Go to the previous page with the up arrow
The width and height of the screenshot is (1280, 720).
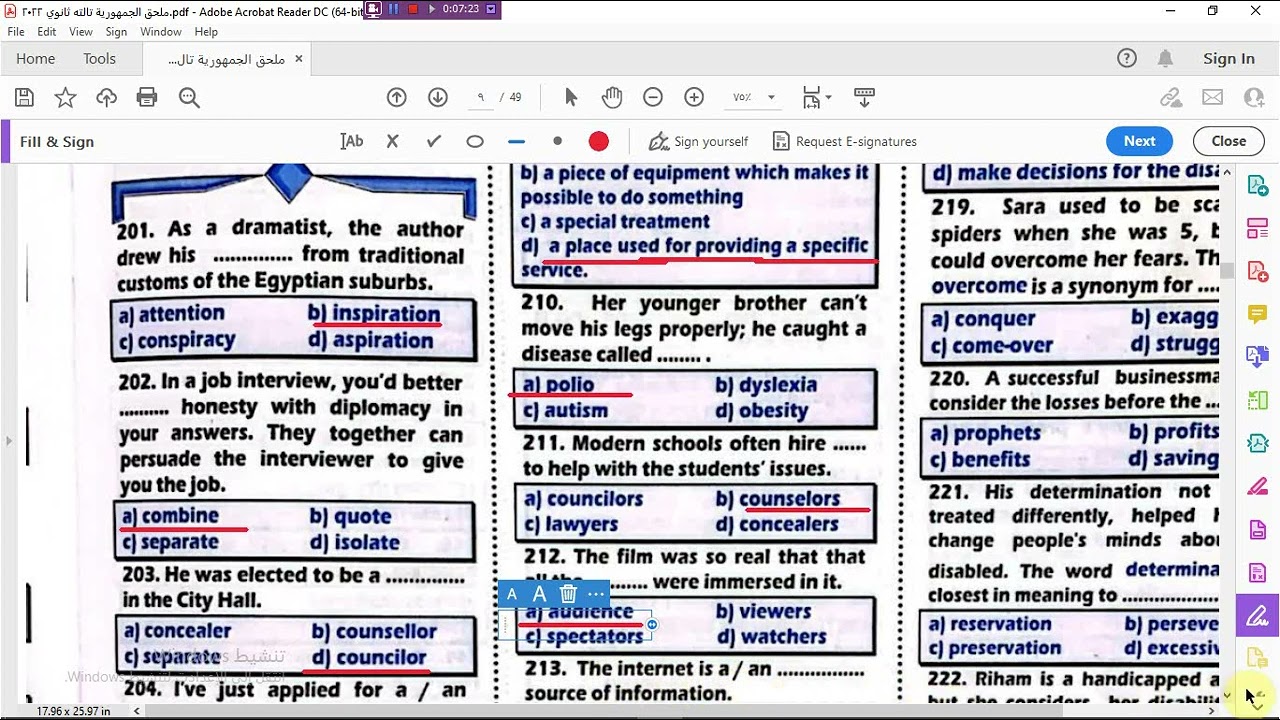pyautogui.click(x=397, y=97)
